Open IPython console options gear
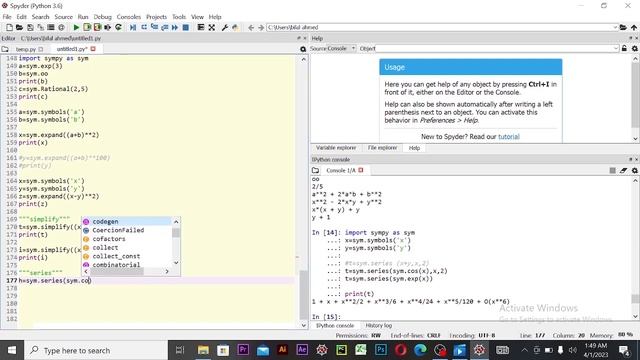The width and height of the screenshot is (640, 360). point(635,170)
